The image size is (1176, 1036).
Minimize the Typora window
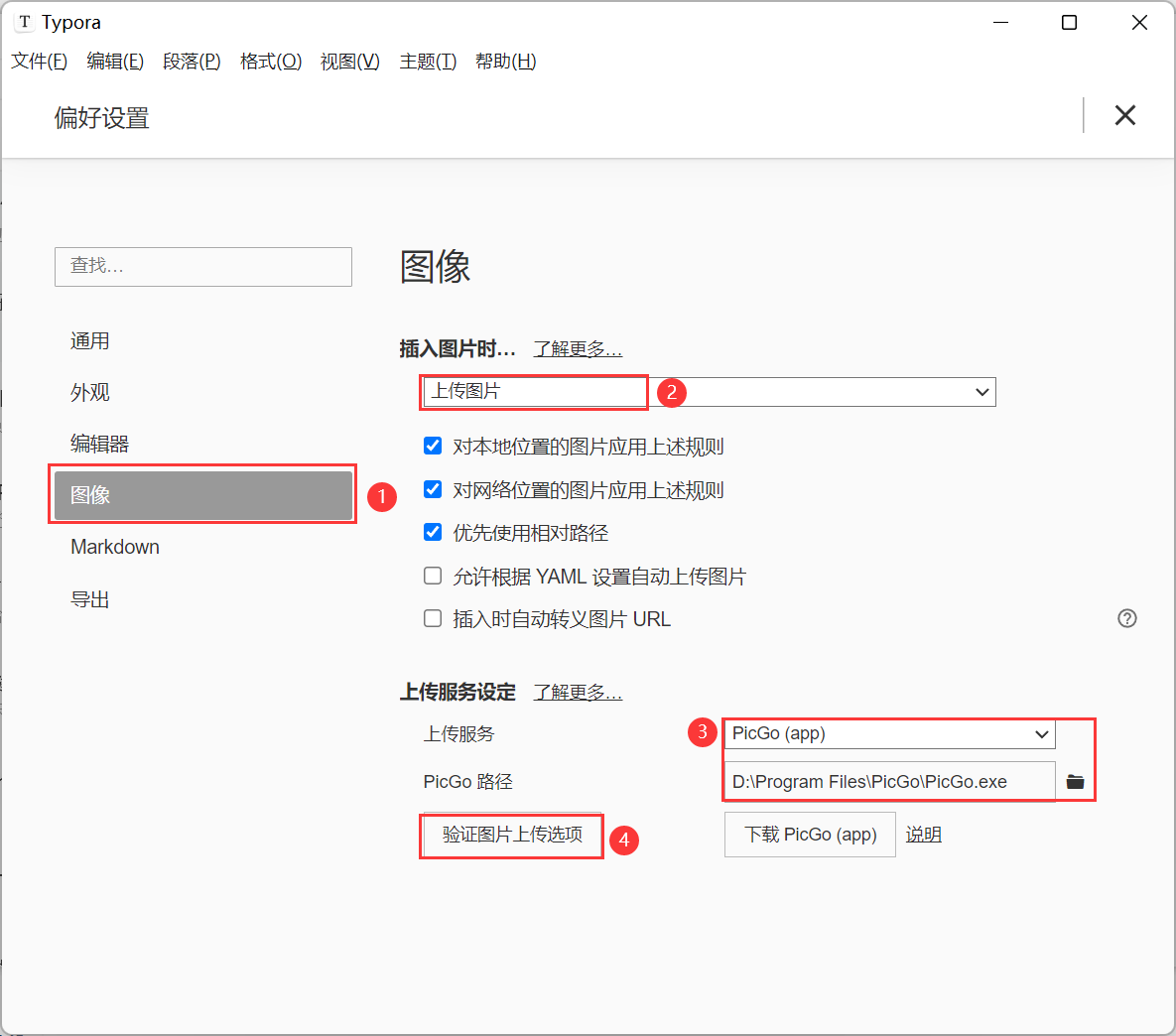pyautogui.click(x=1000, y=23)
